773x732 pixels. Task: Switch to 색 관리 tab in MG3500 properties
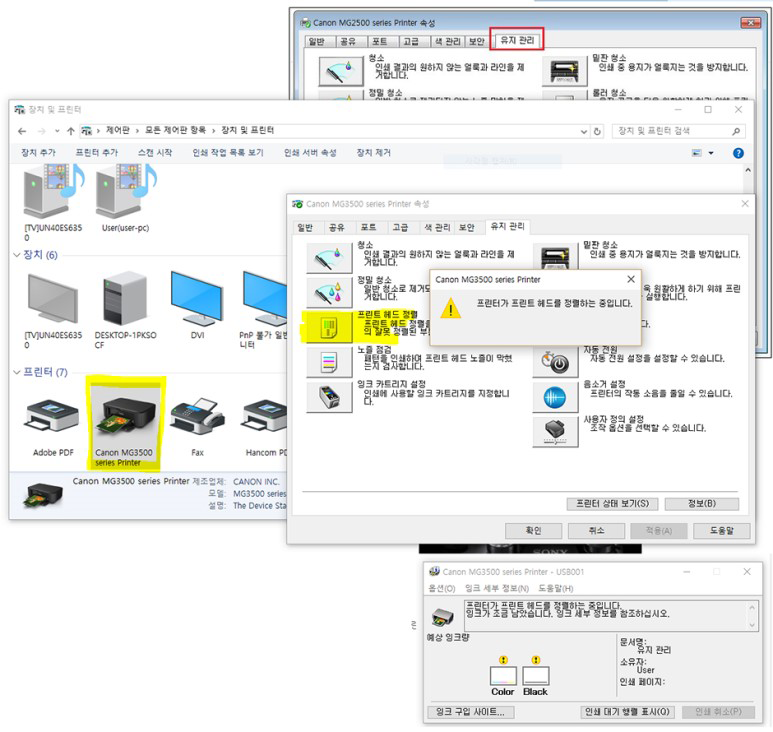pos(437,227)
